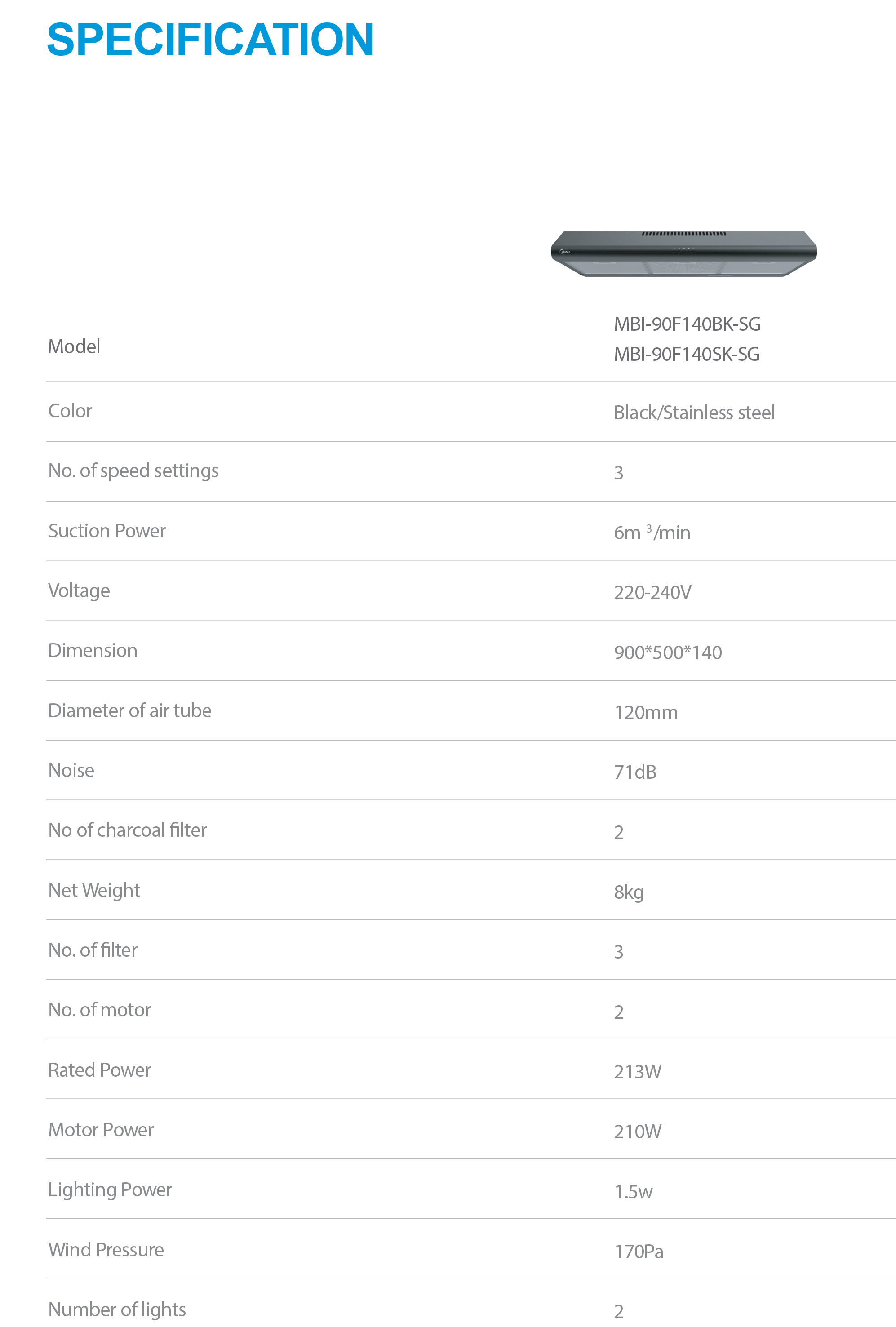This screenshot has width=896, height=1327.
Task: Click the 213W rated power value
Action: point(637,1072)
